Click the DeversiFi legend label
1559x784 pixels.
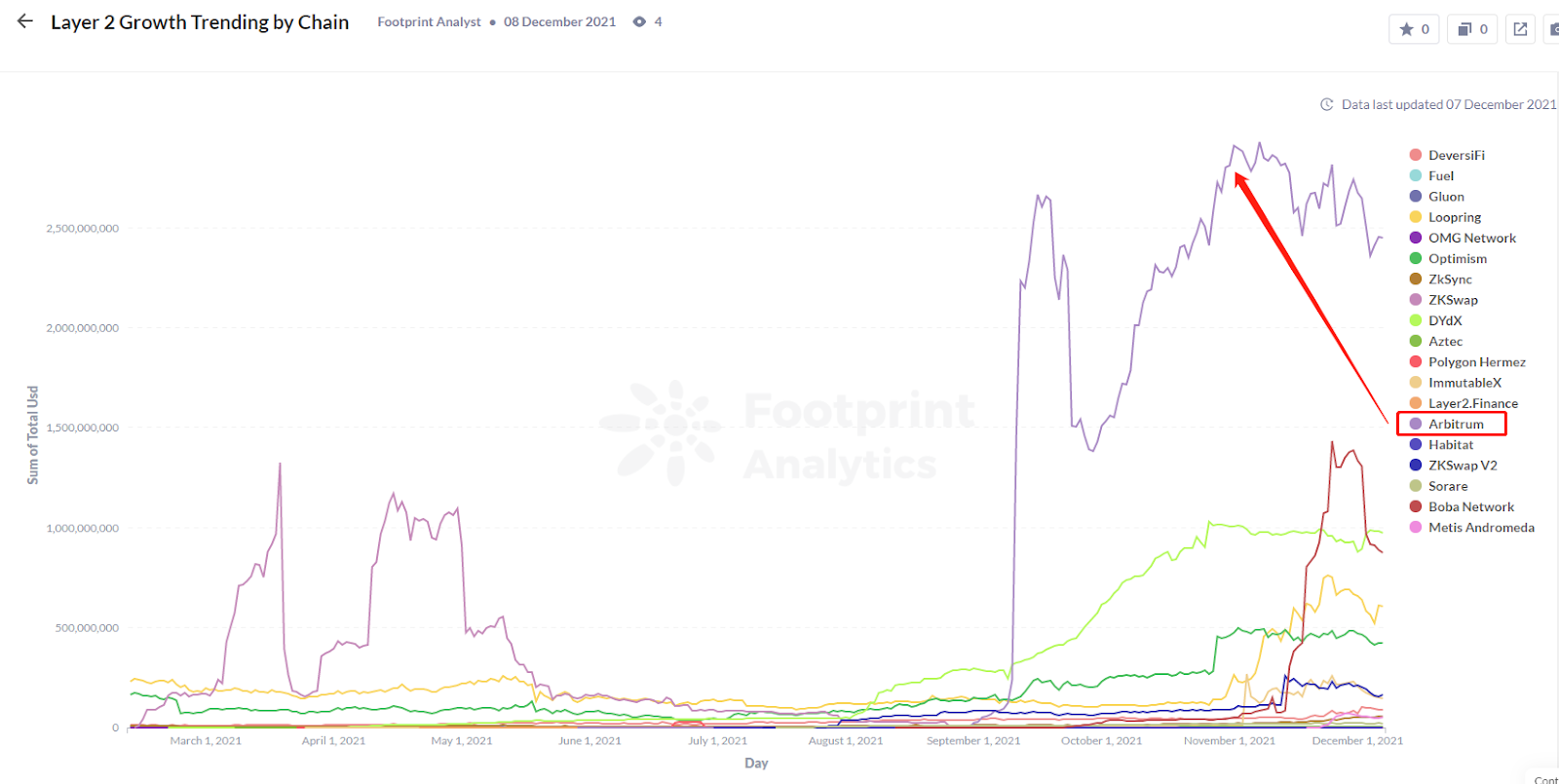(1456, 155)
